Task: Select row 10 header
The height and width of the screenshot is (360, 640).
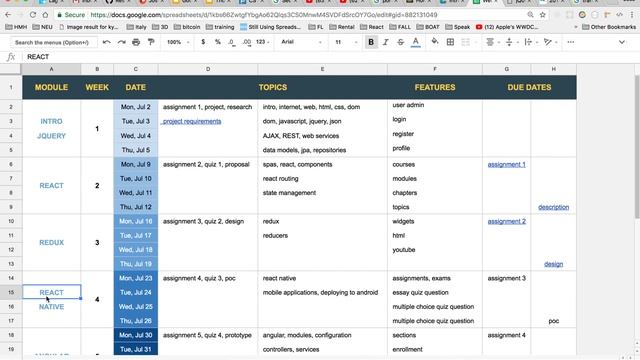Action: click(11, 221)
